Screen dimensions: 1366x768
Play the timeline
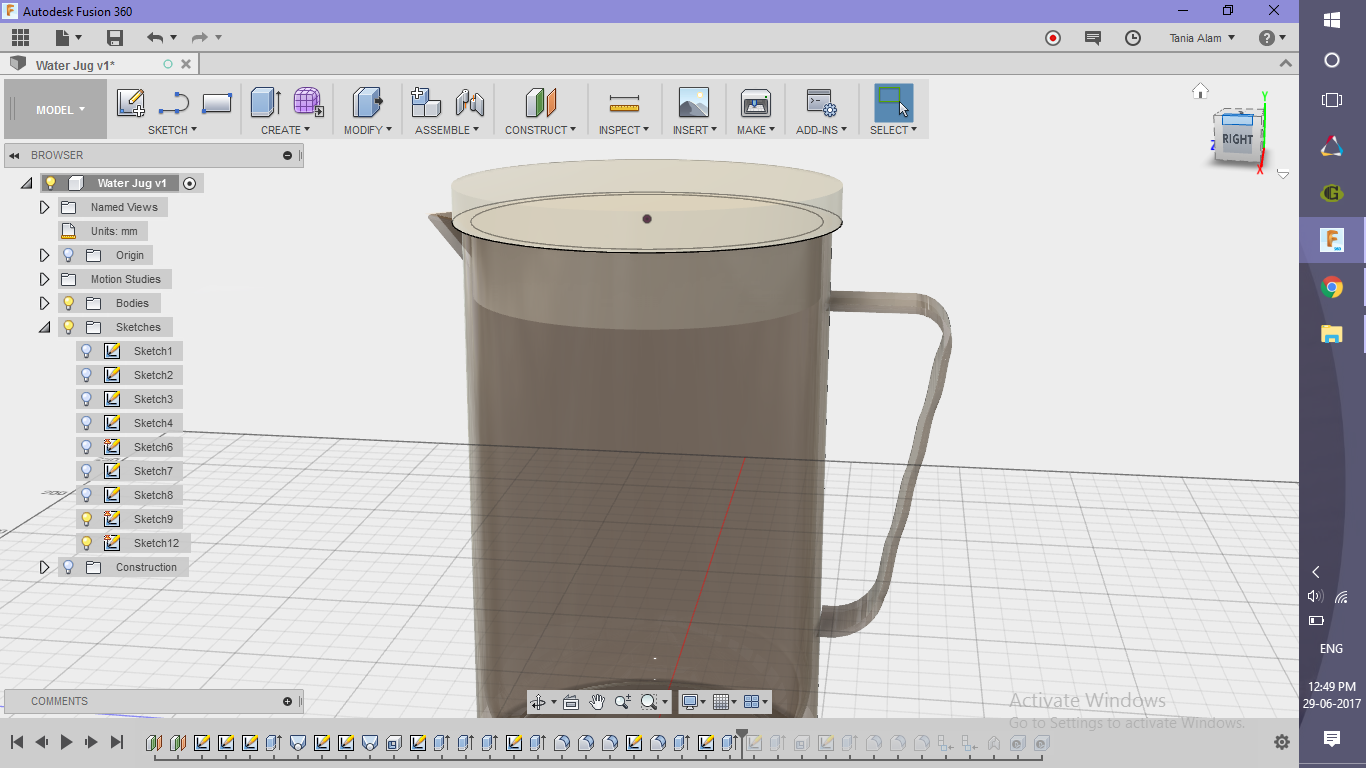(66, 742)
